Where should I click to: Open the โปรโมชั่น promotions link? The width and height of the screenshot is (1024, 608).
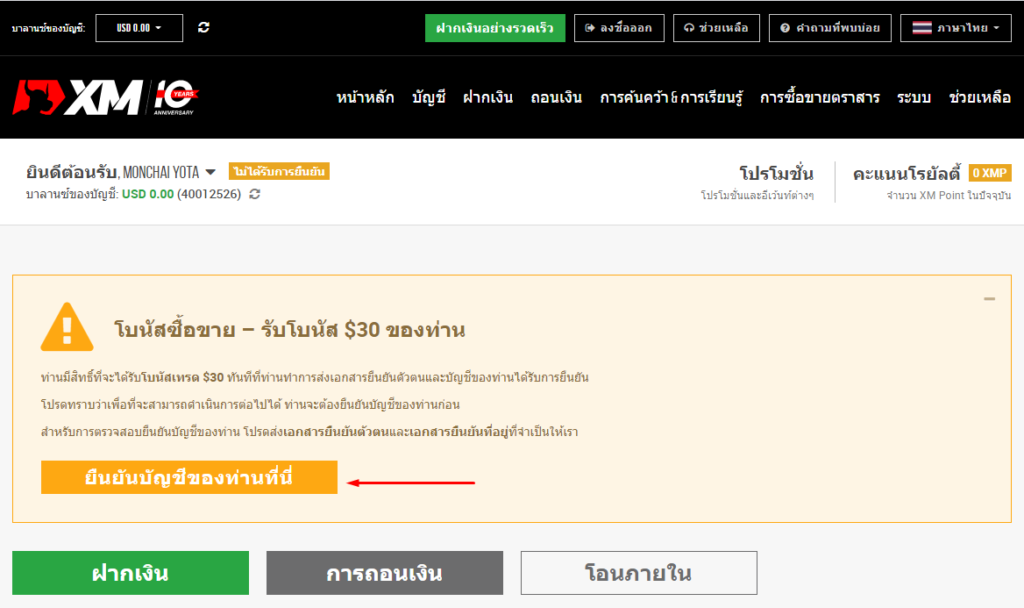click(778, 173)
